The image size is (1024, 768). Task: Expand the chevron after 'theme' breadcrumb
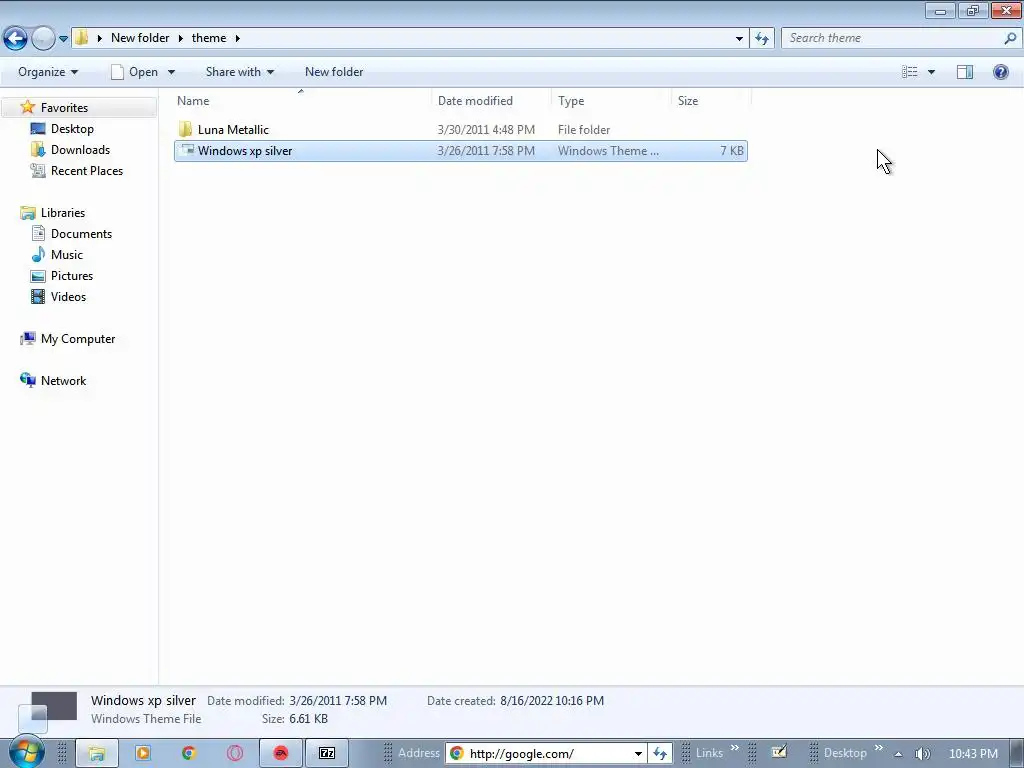click(238, 39)
